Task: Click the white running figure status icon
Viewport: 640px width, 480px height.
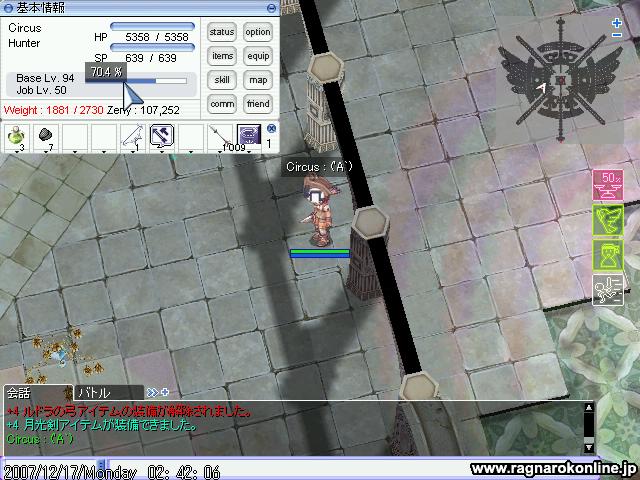Action: point(608,290)
